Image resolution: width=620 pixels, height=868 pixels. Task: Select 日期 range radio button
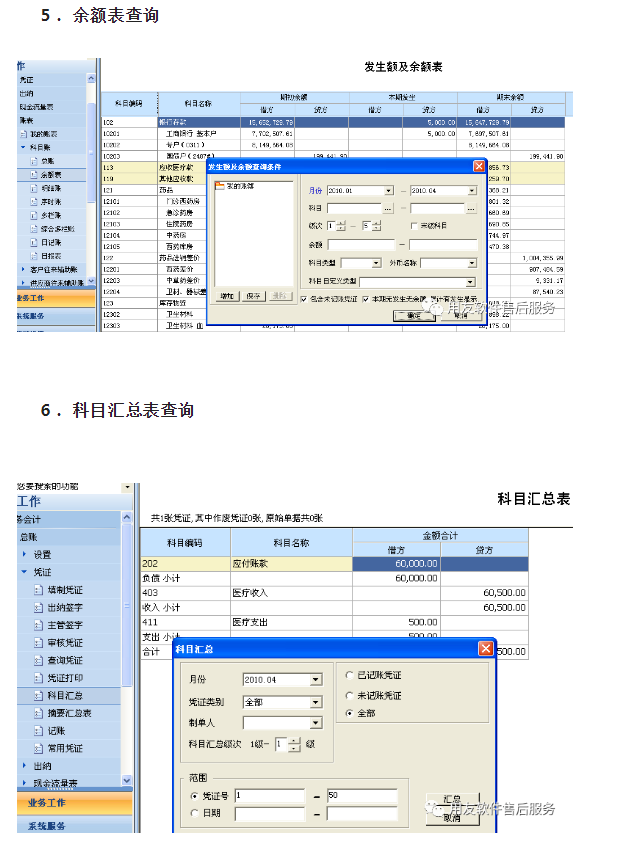coord(194,813)
